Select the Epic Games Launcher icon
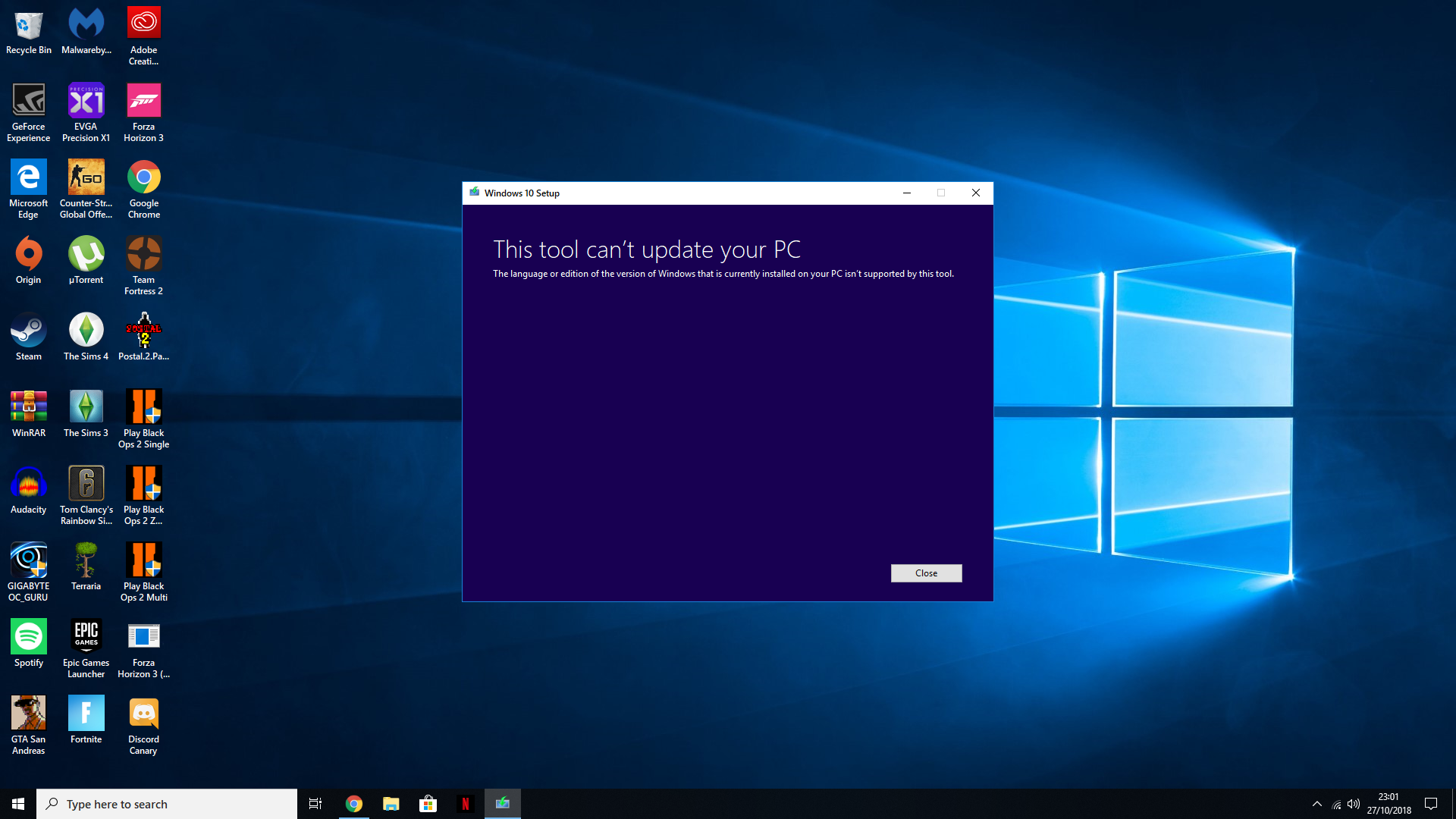 click(86, 649)
